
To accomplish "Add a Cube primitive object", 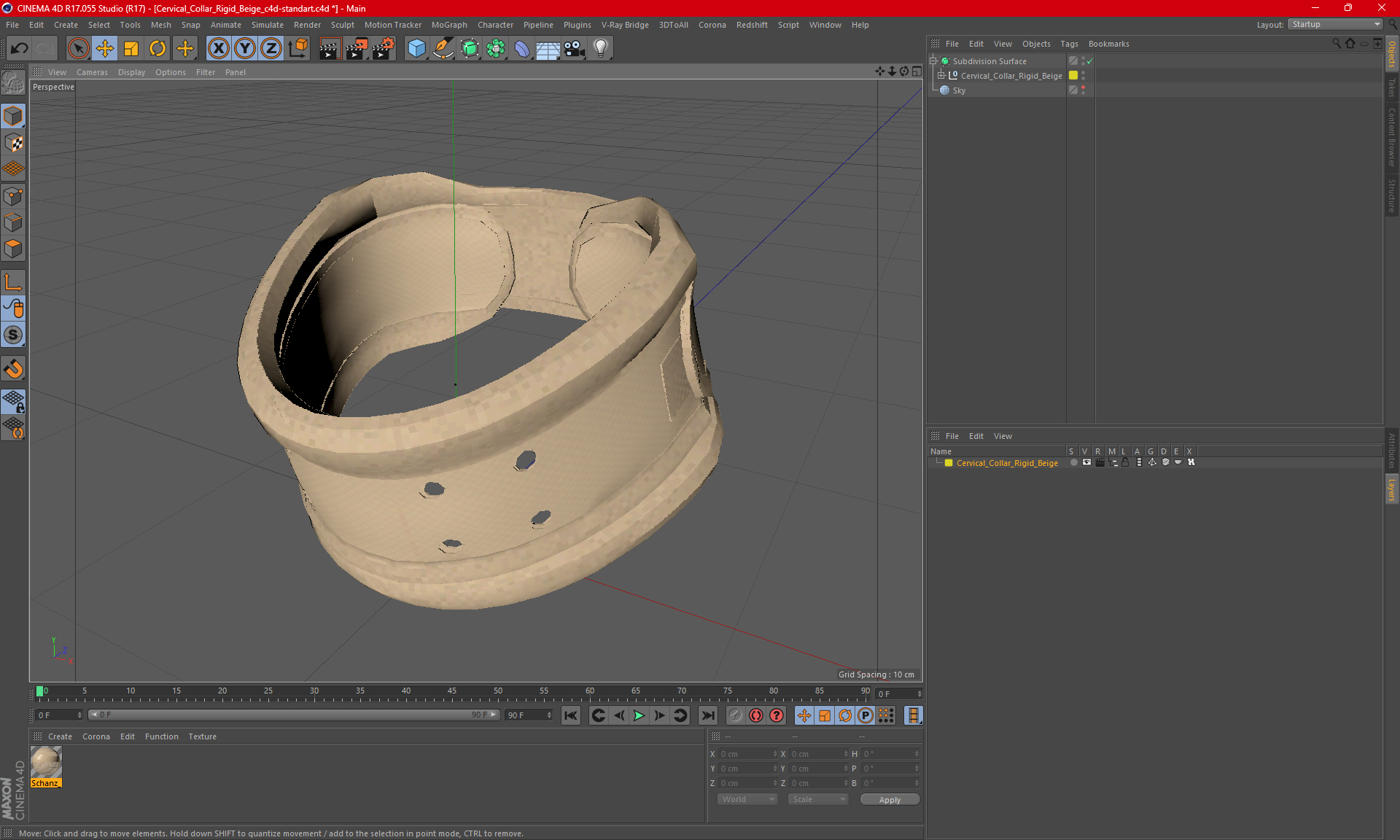I will [416, 48].
